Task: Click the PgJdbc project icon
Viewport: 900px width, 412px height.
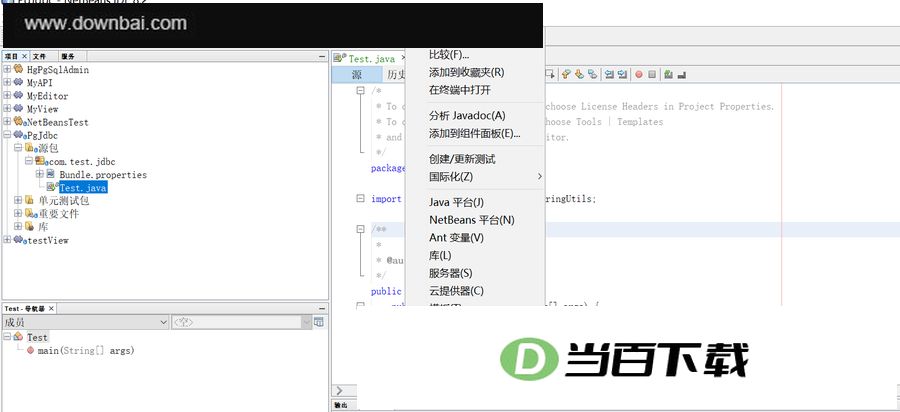Action: tap(18, 135)
